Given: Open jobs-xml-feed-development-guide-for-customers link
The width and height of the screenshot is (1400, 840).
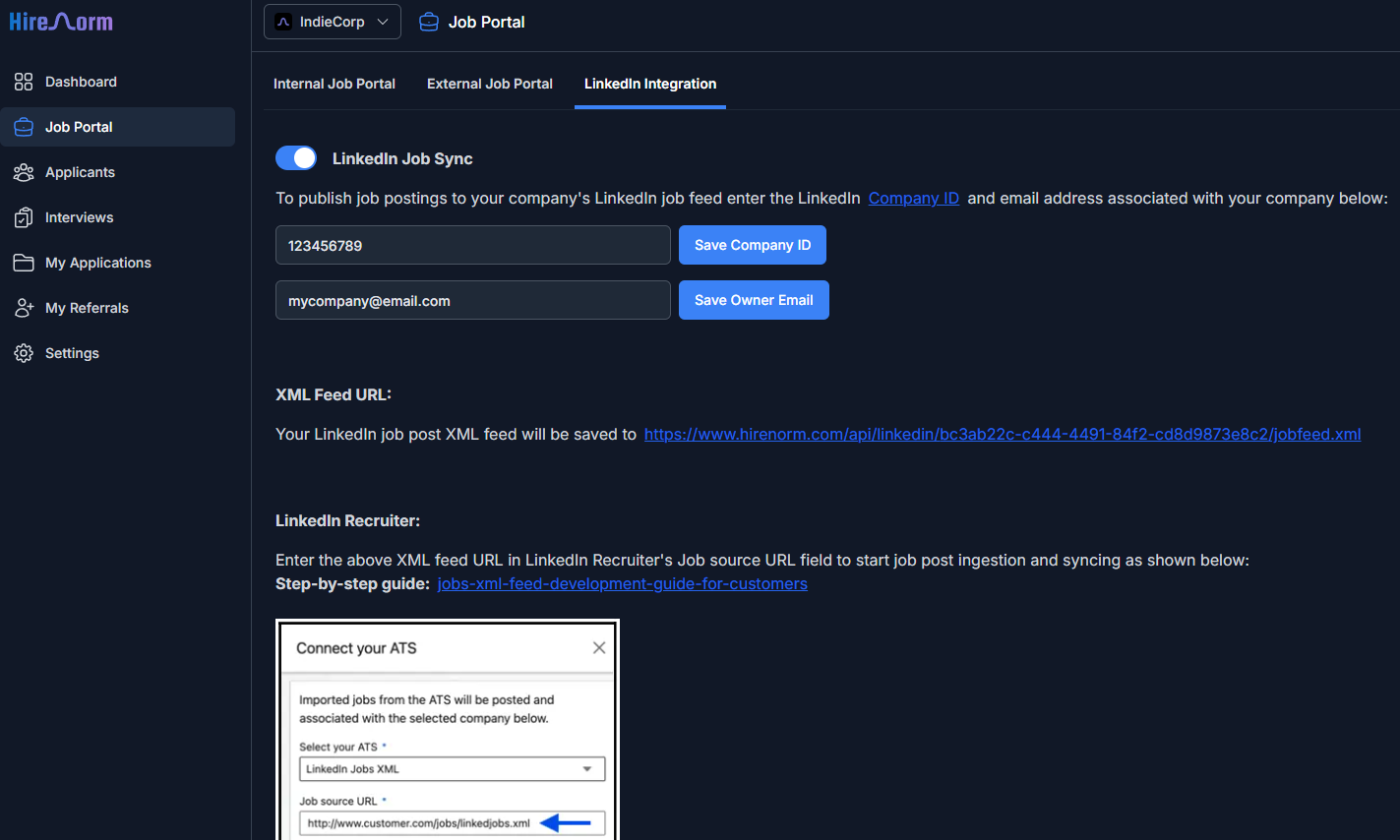Looking at the screenshot, I should [x=623, y=583].
